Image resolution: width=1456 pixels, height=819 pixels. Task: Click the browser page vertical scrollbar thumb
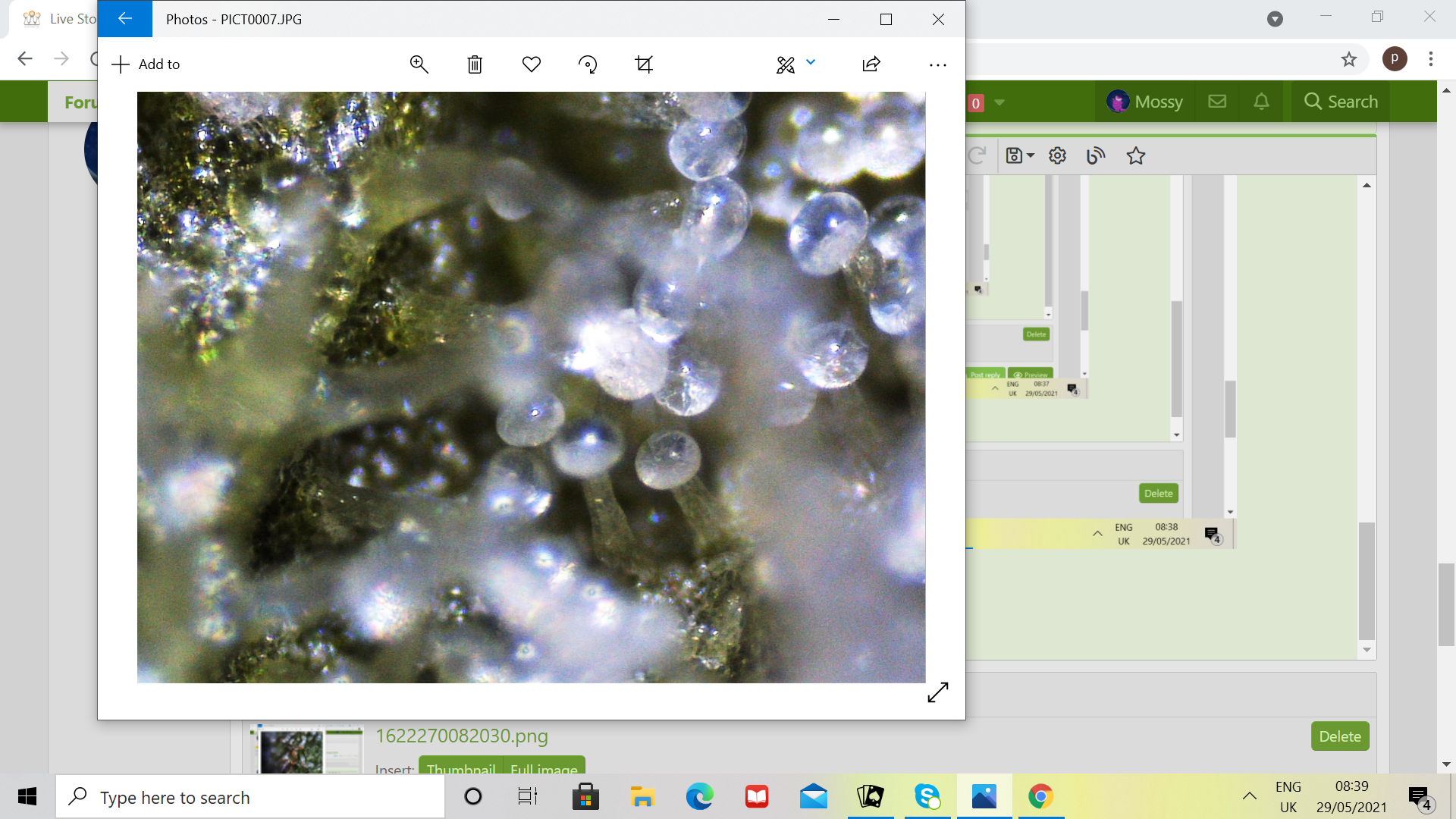[1446, 604]
